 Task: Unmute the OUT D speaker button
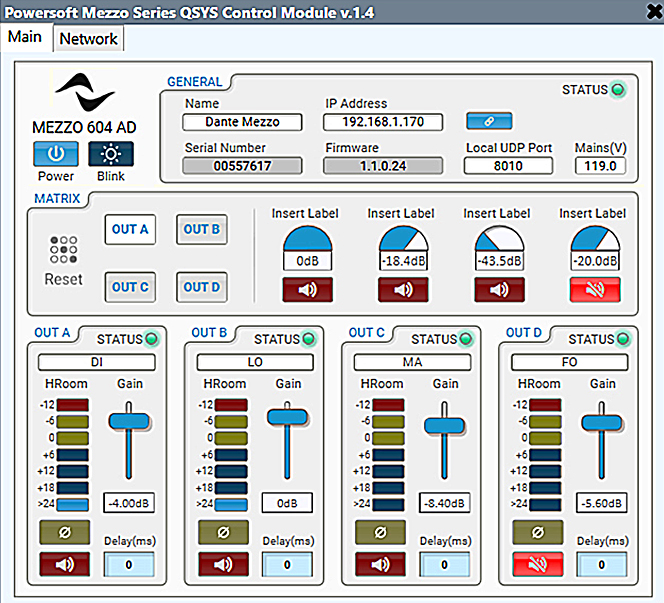tap(538, 564)
